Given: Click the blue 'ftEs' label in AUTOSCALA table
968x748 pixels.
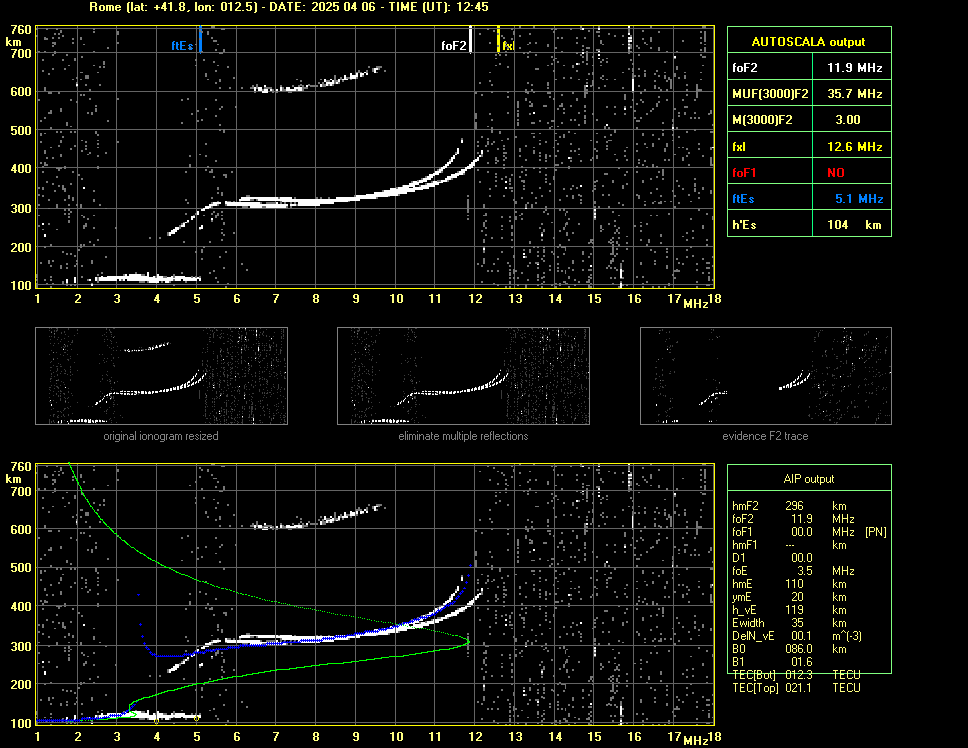Looking at the screenshot, I should click(x=743, y=199).
